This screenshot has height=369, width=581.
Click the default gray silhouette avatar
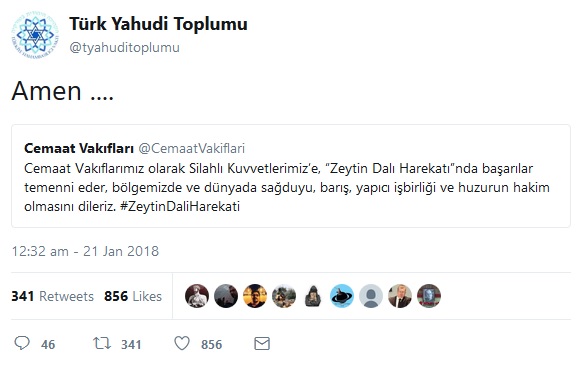point(371,296)
